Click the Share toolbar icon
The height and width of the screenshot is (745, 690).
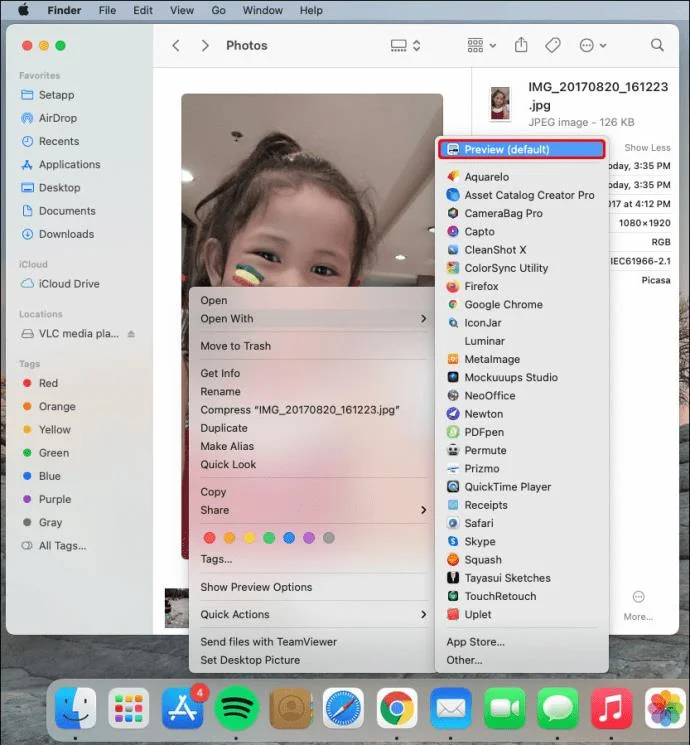tap(521, 45)
